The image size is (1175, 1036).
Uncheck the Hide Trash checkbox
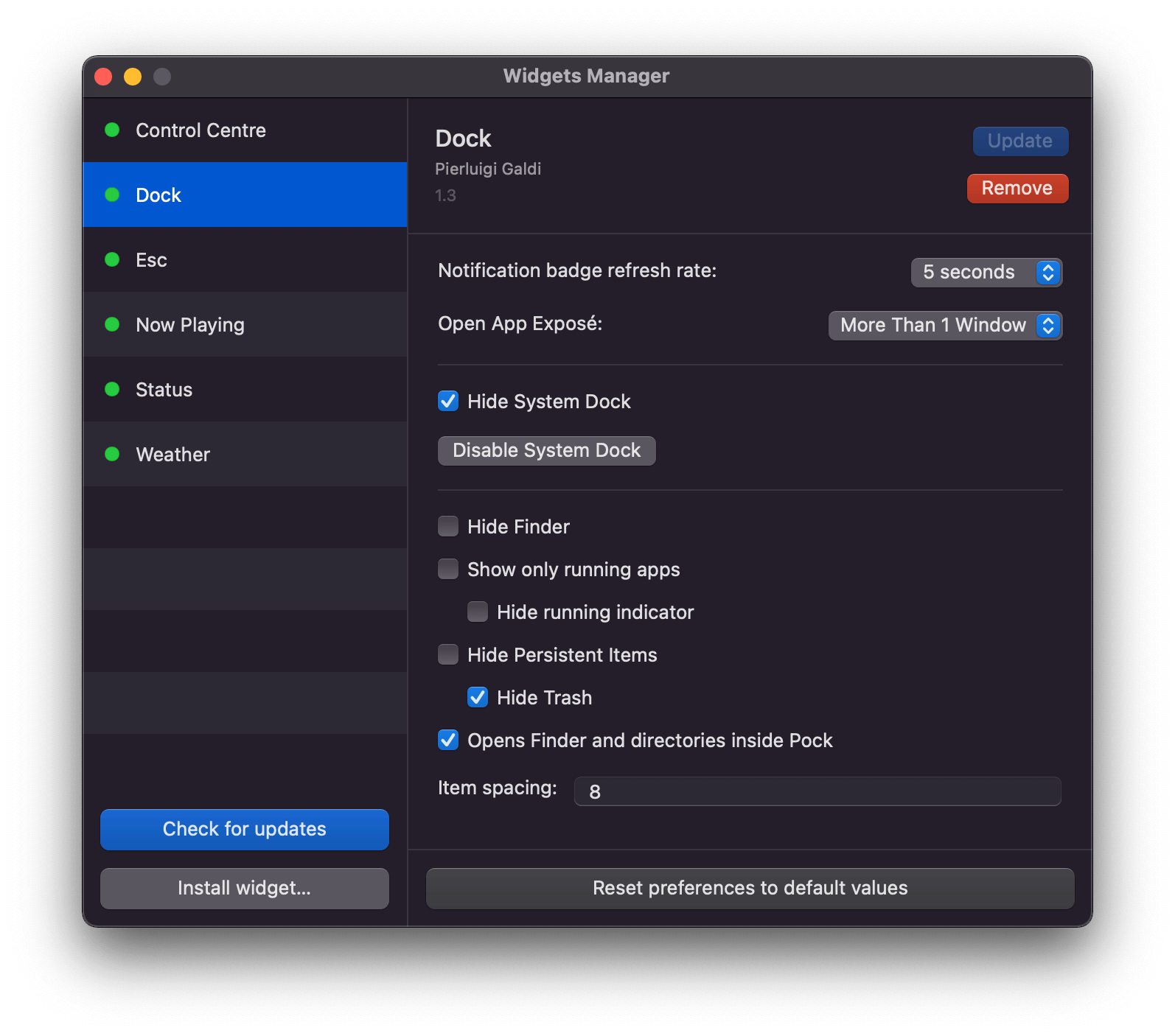tap(478, 697)
